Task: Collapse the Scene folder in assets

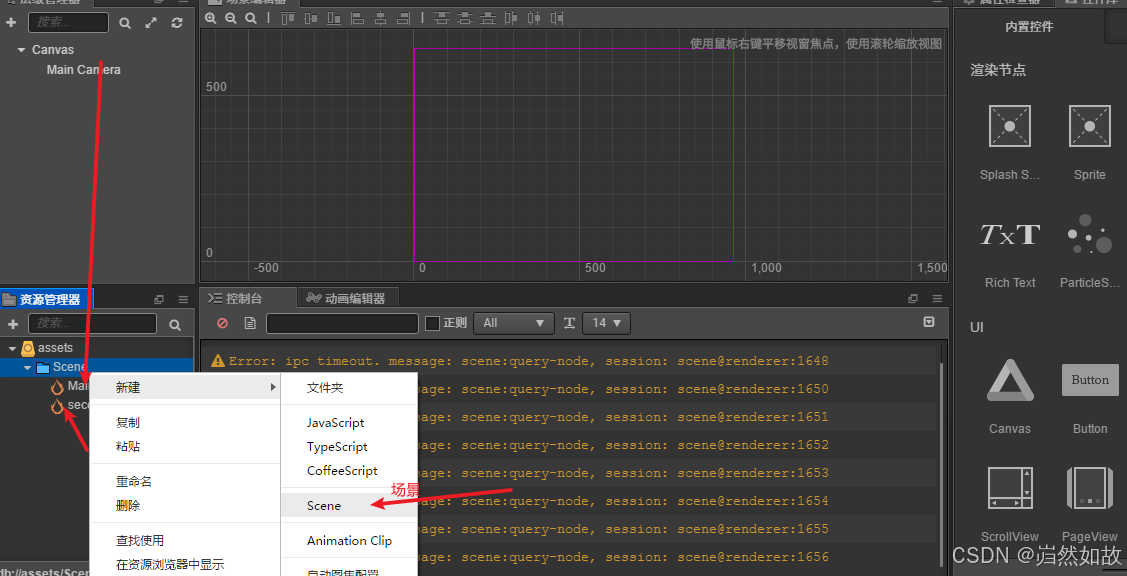Action: 28,367
